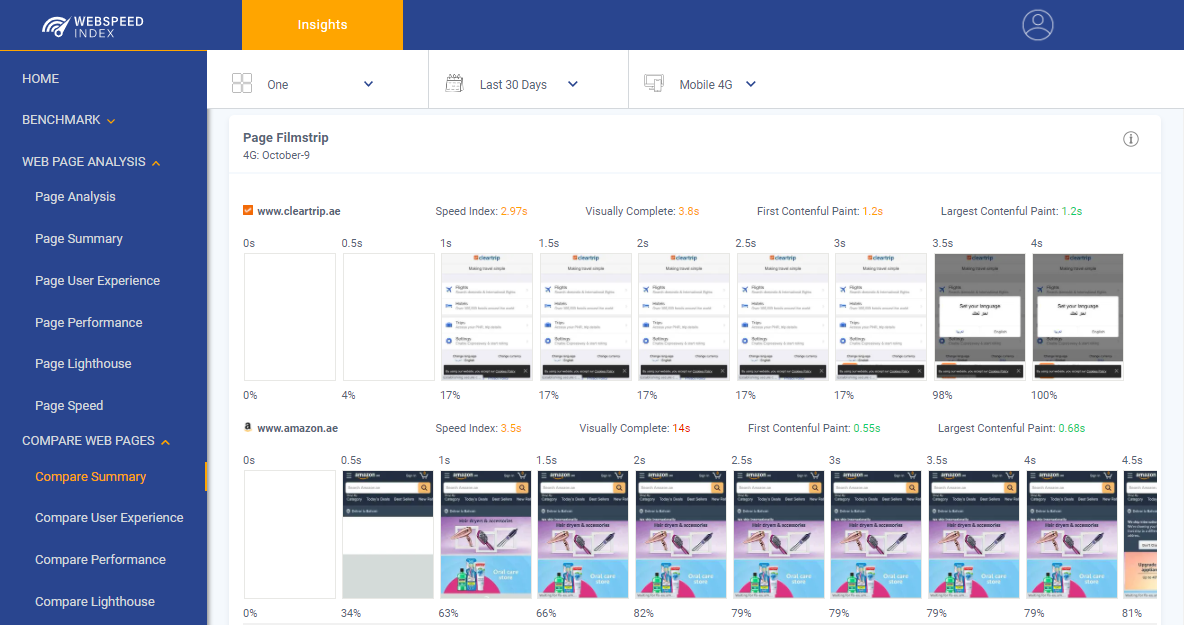Click the Amazon favicon next to www.amazon.ae
The height and width of the screenshot is (625, 1184).
tap(248, 427)
